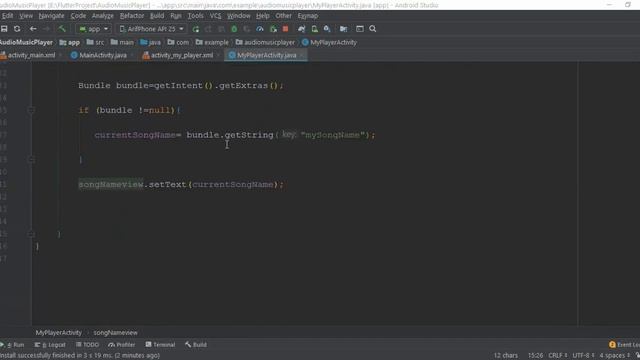Open the TODO tool window
This screenshot has width=640, height=360.
(87, 345)
